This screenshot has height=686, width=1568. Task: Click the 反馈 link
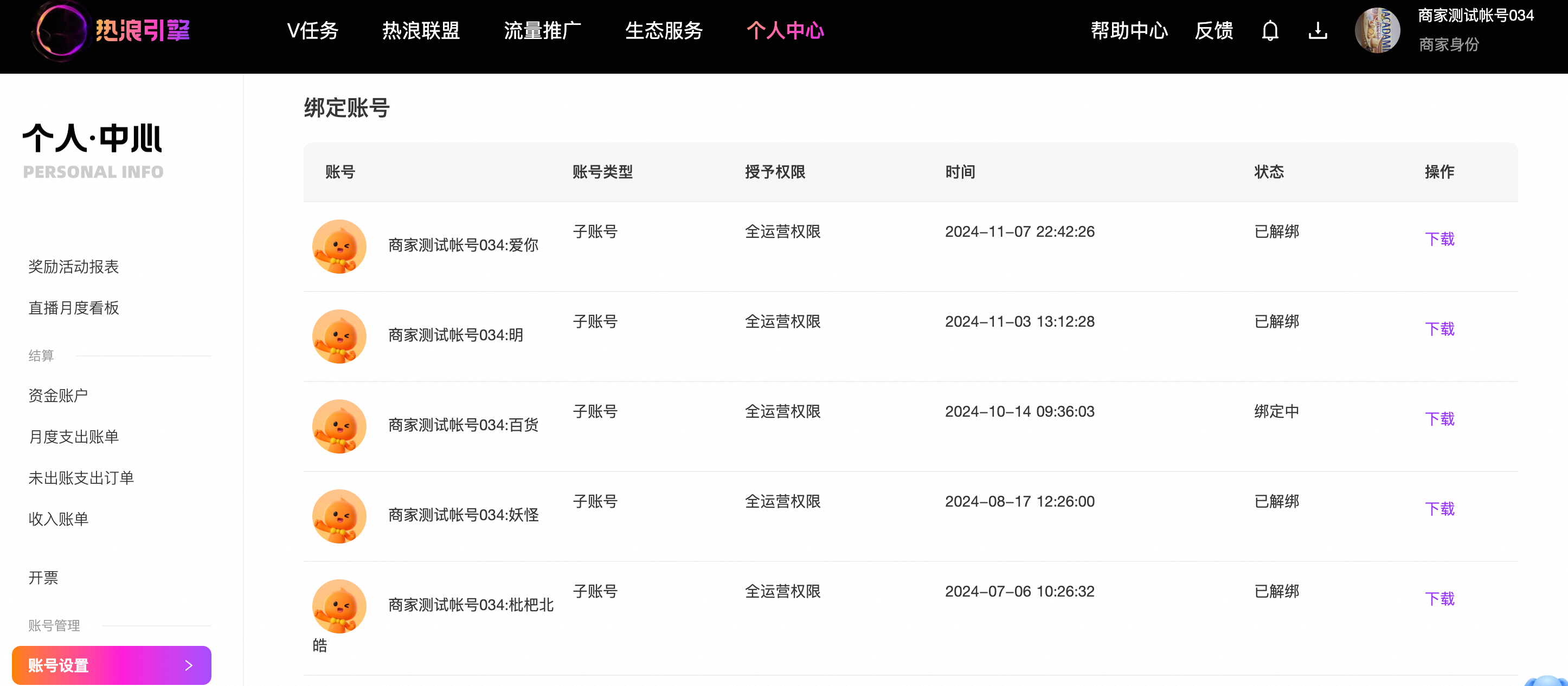(x=1214, y=30)
